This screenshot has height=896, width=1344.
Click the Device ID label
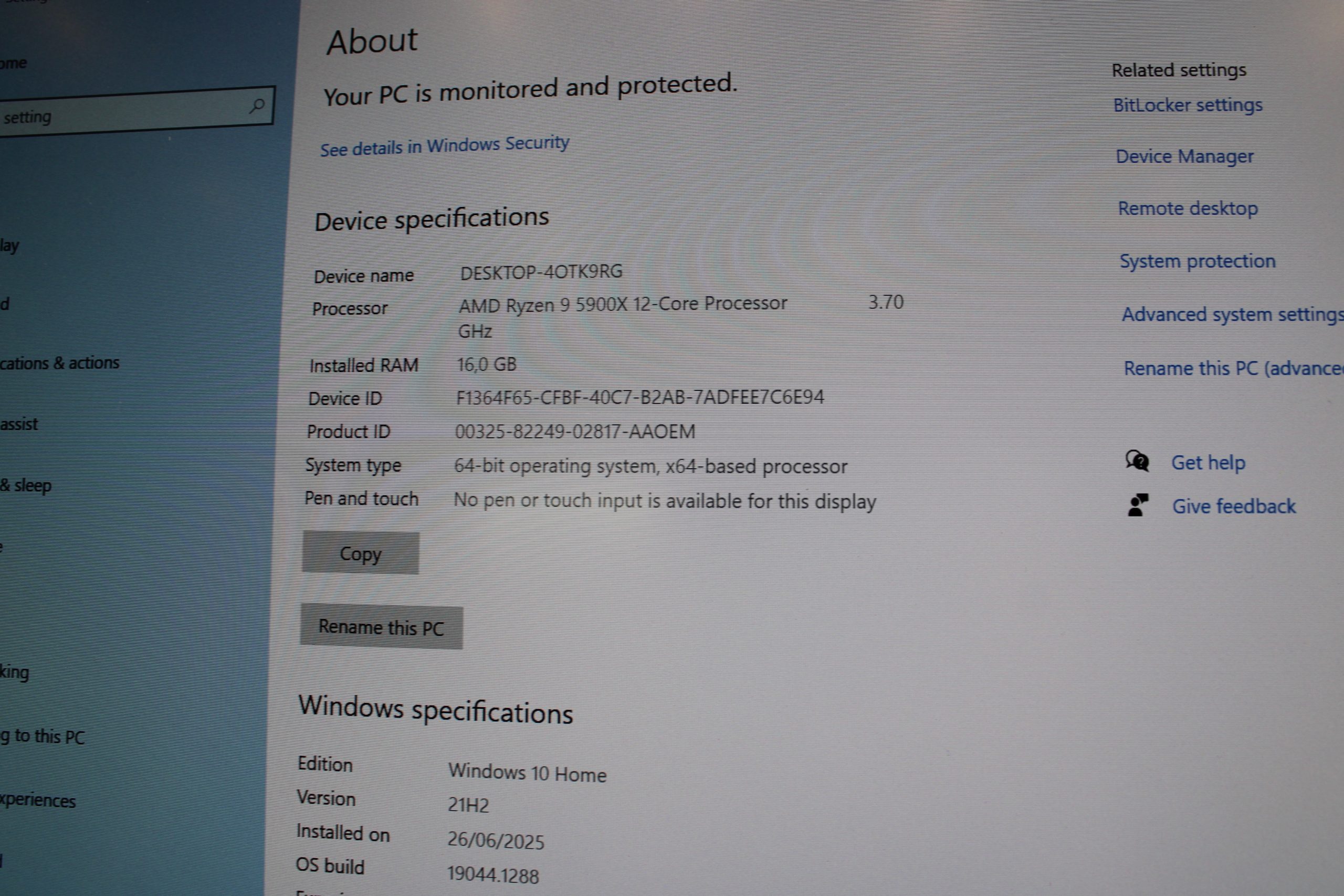[345, 398]
